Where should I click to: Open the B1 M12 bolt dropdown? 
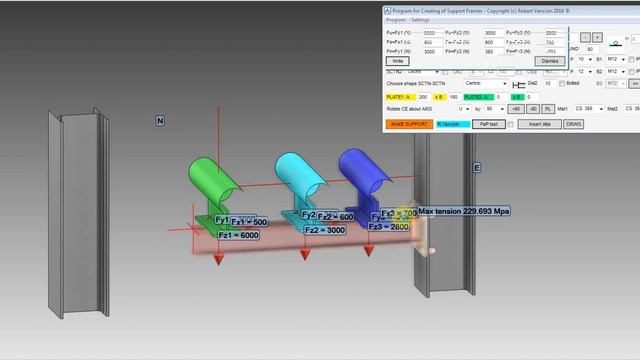click(616, 60)
